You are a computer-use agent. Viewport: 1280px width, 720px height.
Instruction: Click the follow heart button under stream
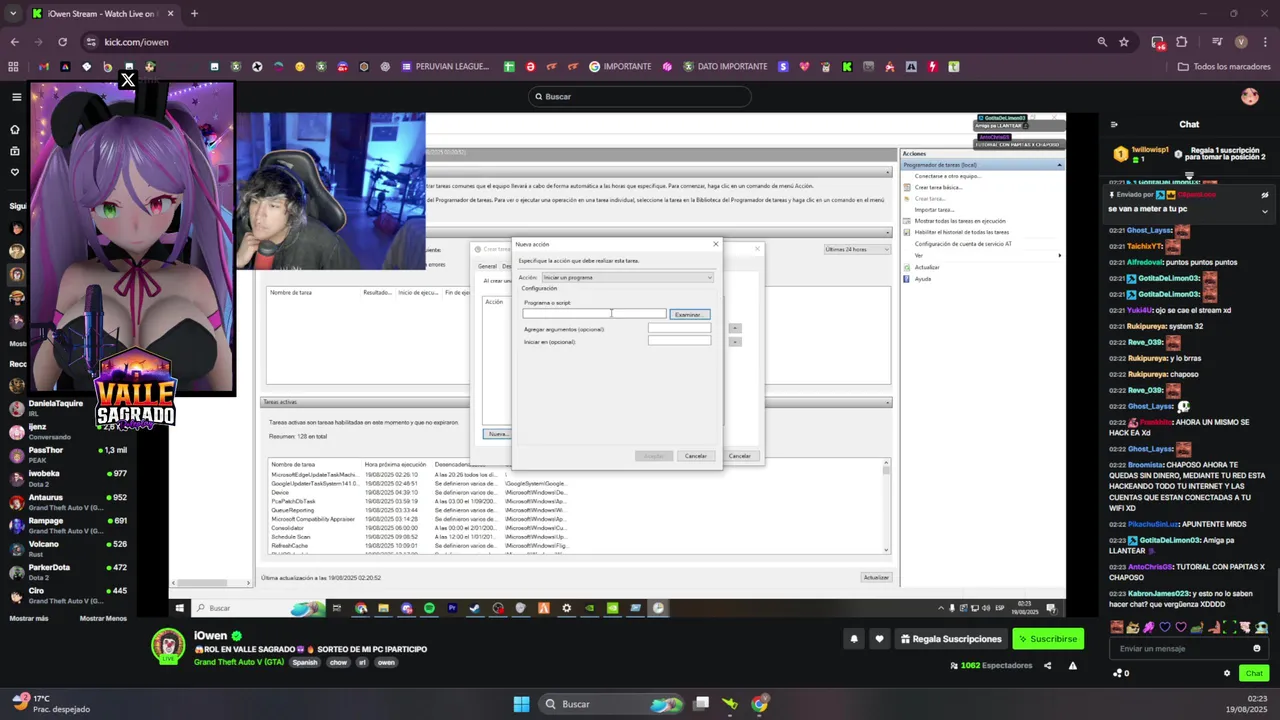pos(879,639)
